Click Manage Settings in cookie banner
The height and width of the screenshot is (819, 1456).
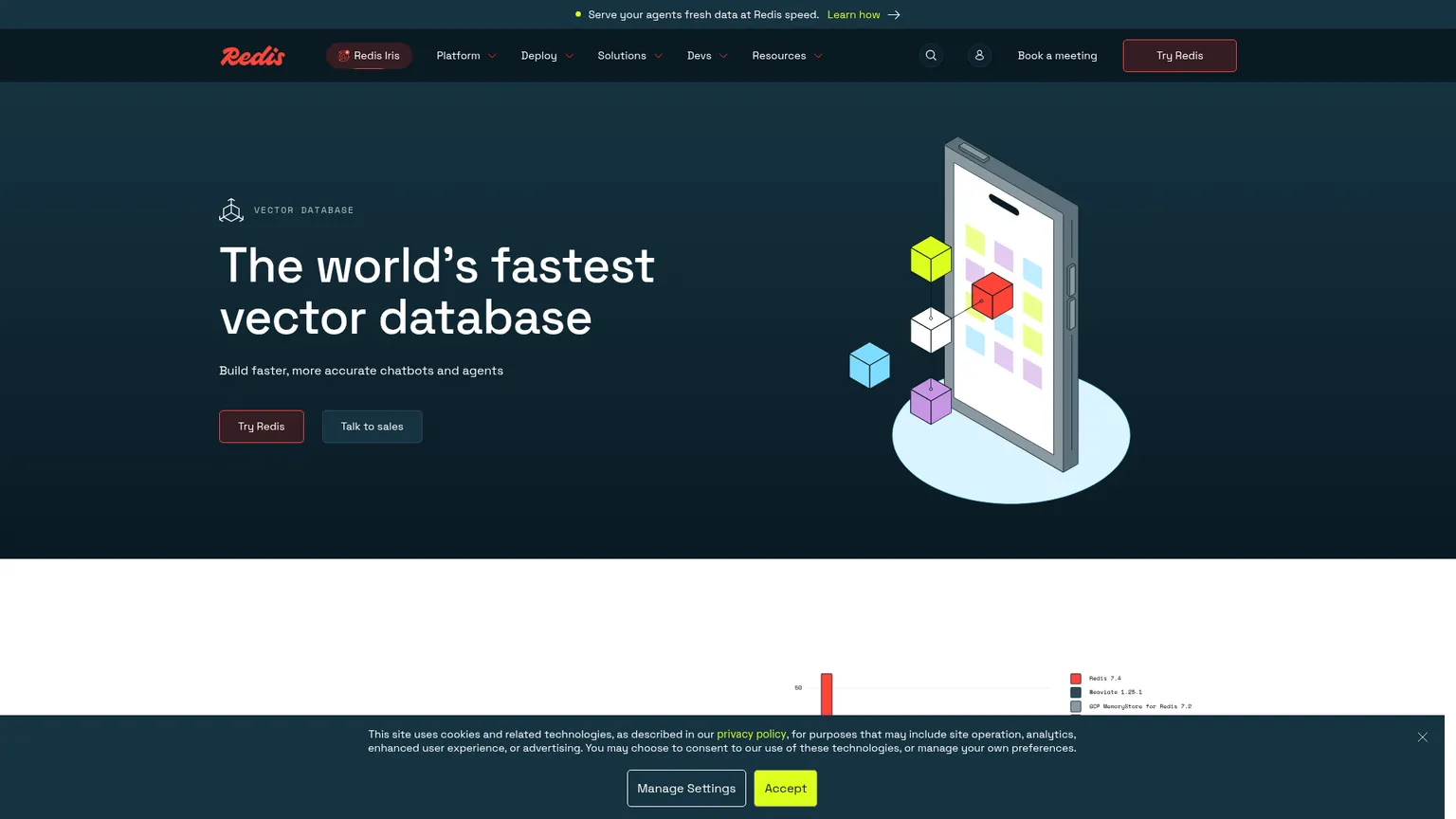[x=686, y=789]
